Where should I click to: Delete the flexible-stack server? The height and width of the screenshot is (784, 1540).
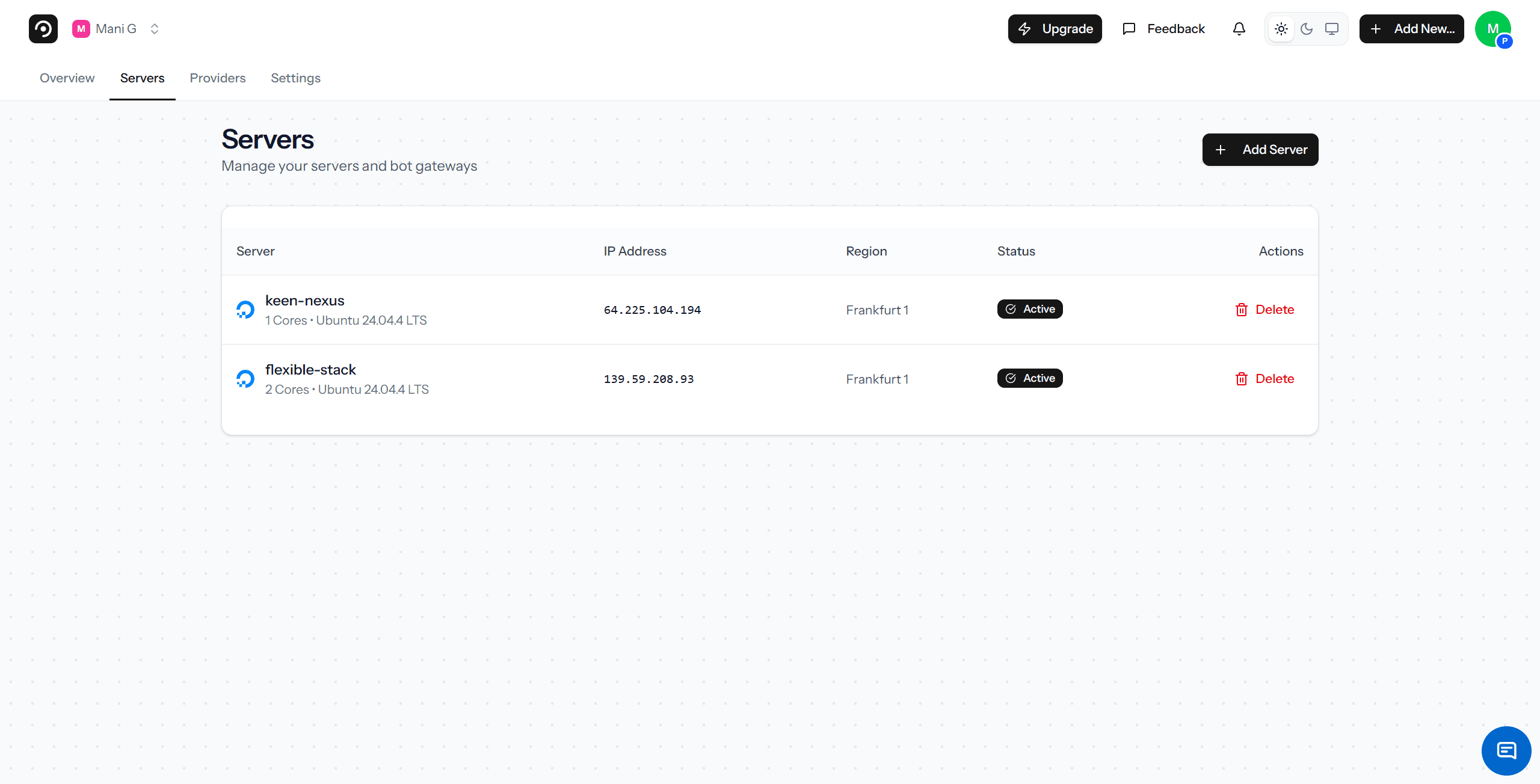click(1275, 379)
